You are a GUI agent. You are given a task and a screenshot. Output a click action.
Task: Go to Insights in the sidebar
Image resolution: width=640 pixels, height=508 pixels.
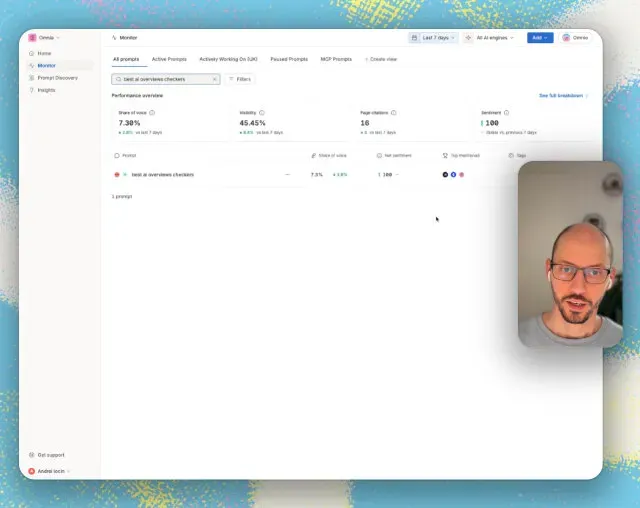tap(46, 90)
